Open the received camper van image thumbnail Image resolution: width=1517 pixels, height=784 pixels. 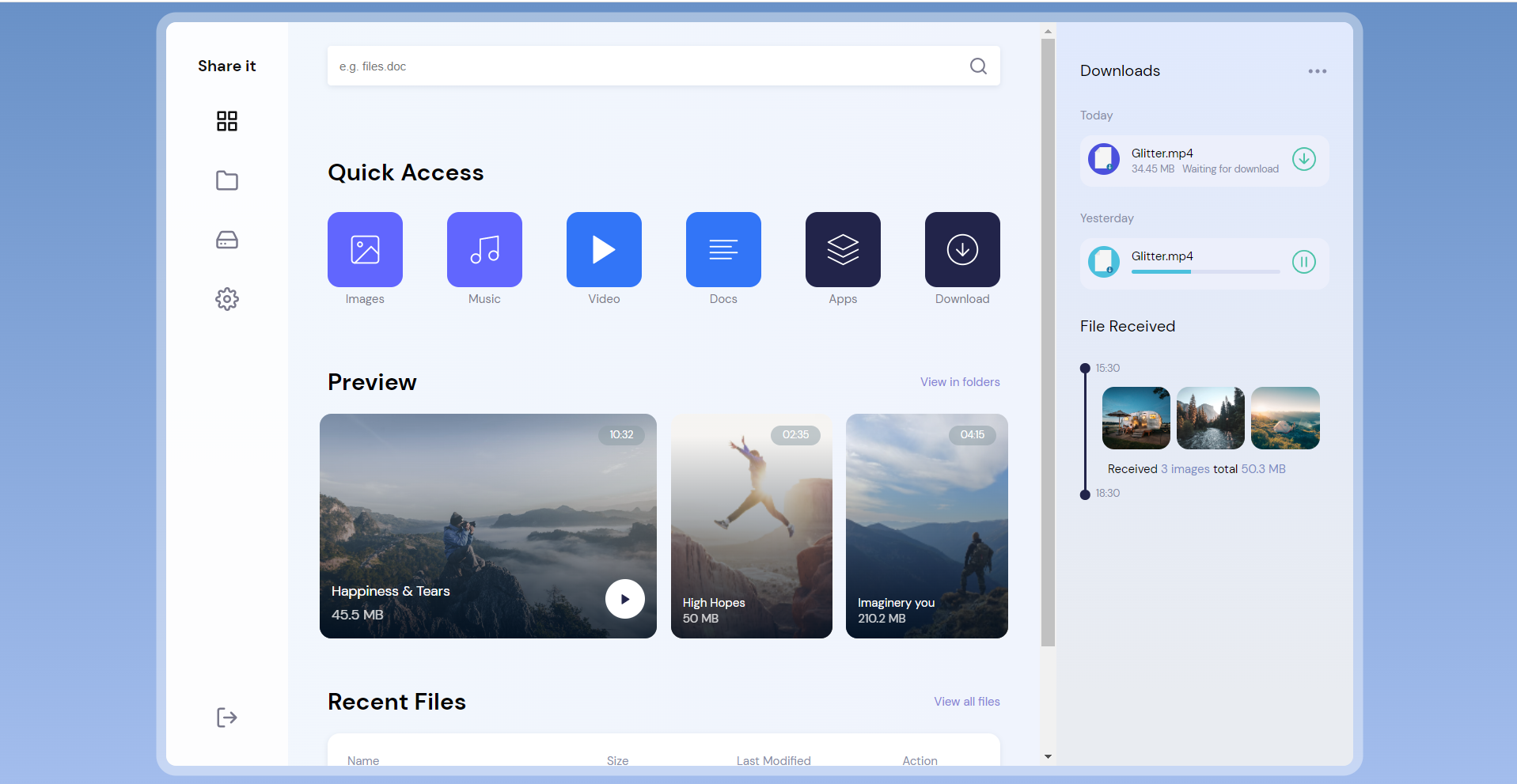(1136, 418)
